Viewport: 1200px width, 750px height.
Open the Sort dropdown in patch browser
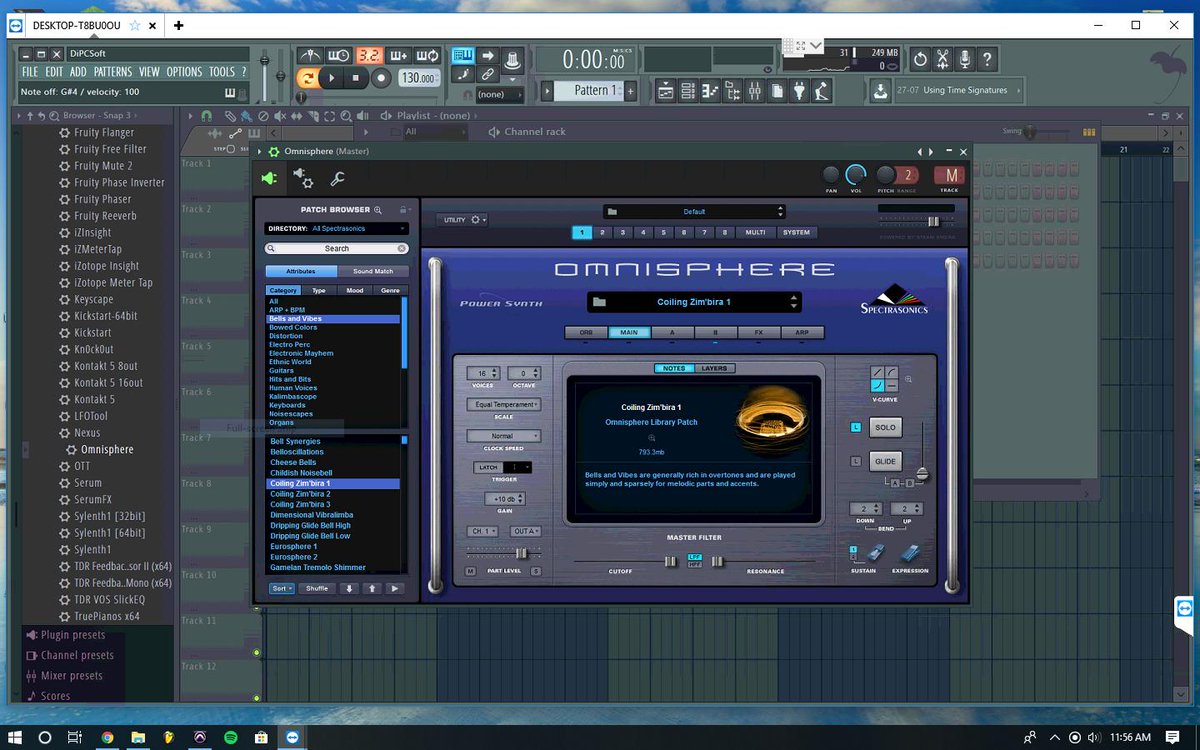tap(282, 588)
